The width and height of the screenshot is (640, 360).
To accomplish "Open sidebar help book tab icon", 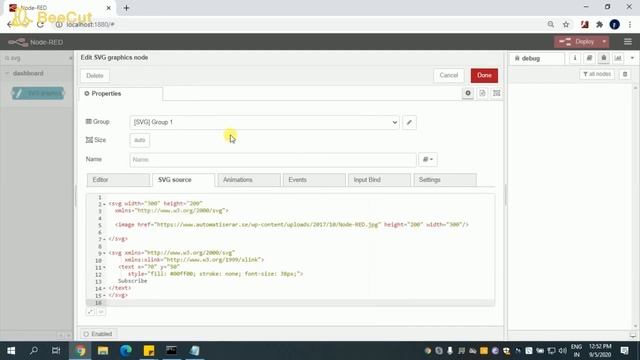I will pyautogui.click(x=589, y=58).
